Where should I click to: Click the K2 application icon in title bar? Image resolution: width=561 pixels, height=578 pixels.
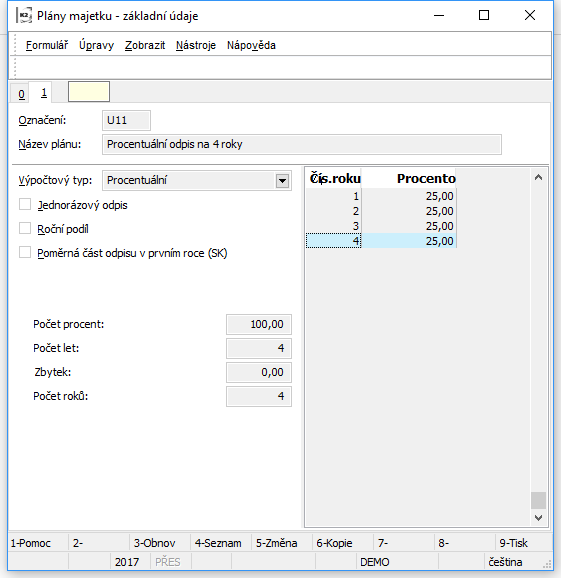pyautogui.click(x=24, y=15)
